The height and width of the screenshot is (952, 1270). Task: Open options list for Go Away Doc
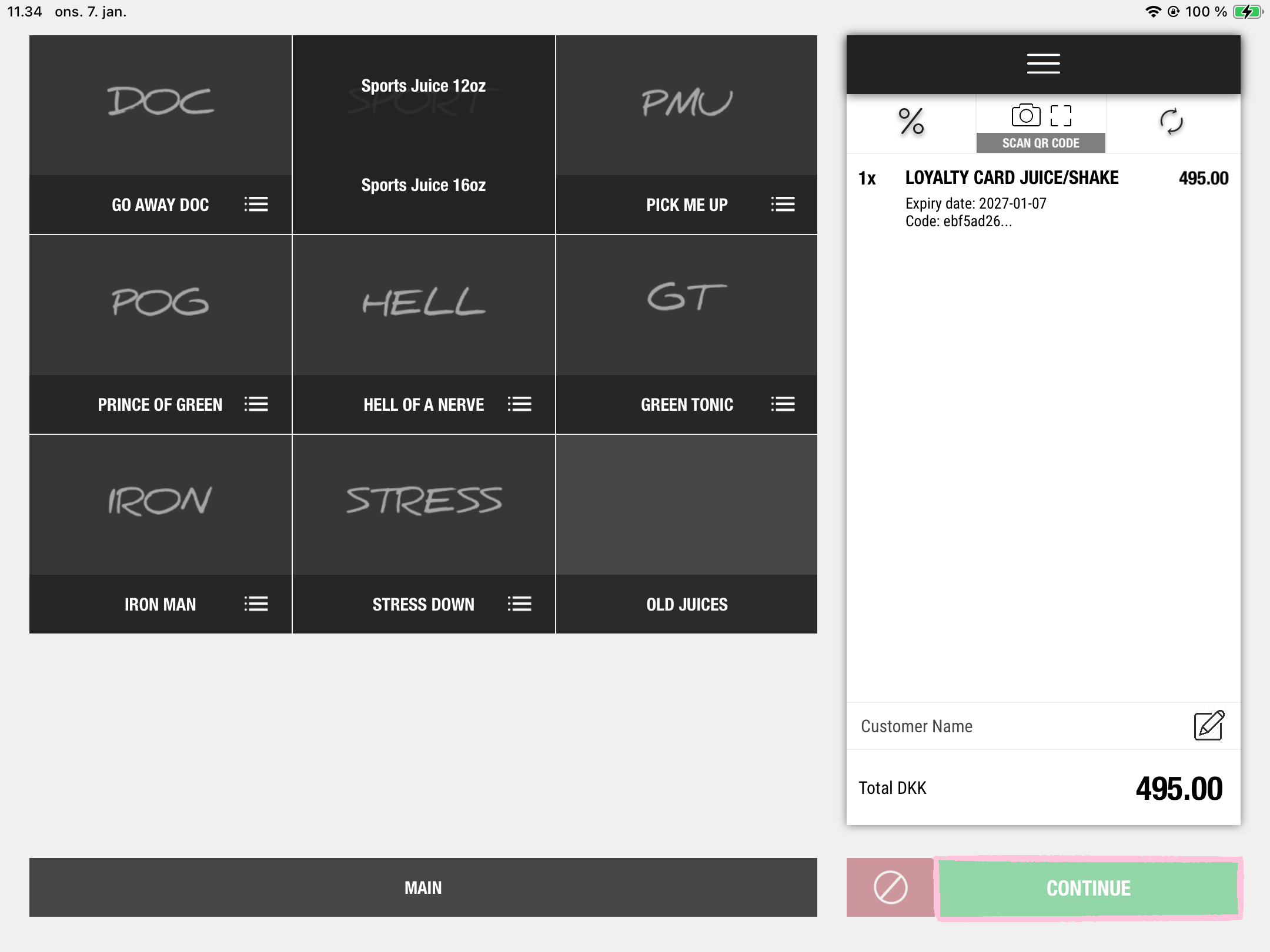pyautogui.click(x=256, y=205)
